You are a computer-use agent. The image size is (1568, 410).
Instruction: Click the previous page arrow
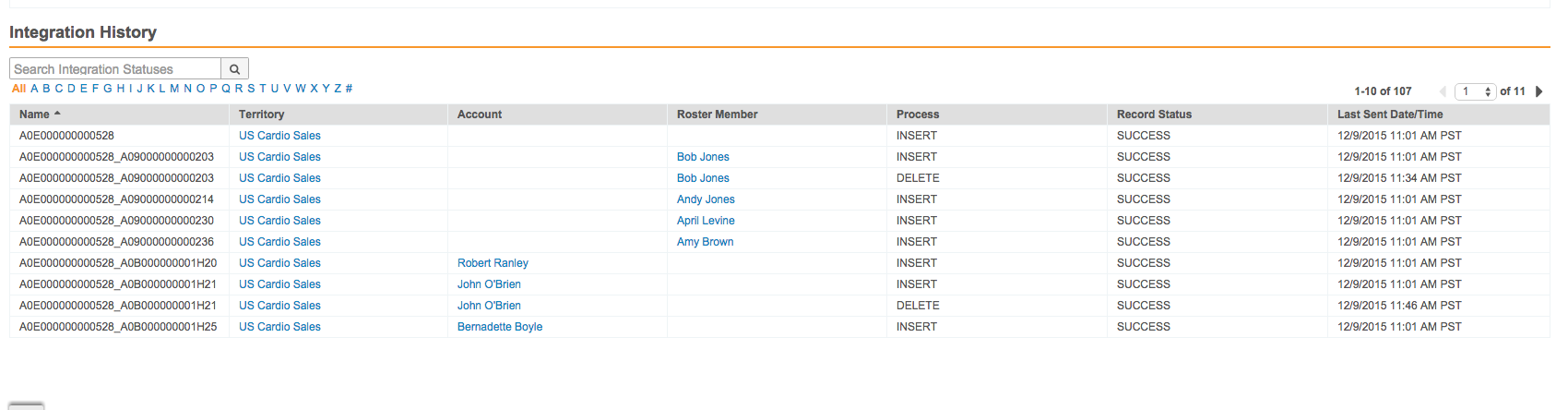1443,91
